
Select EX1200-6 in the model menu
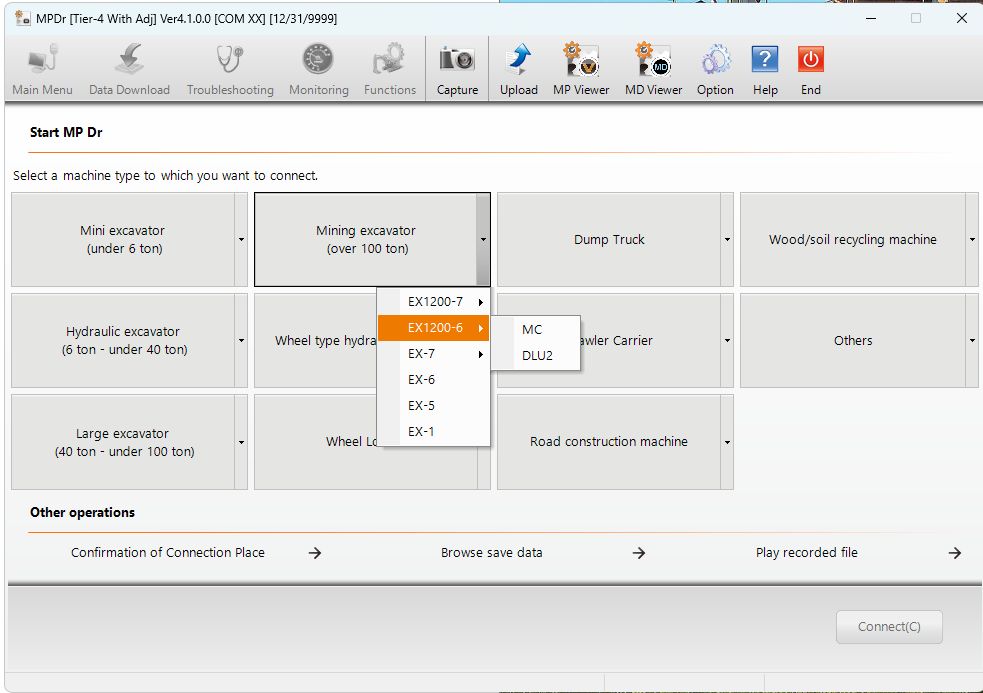pyautogui.click(x=433, y=328)
